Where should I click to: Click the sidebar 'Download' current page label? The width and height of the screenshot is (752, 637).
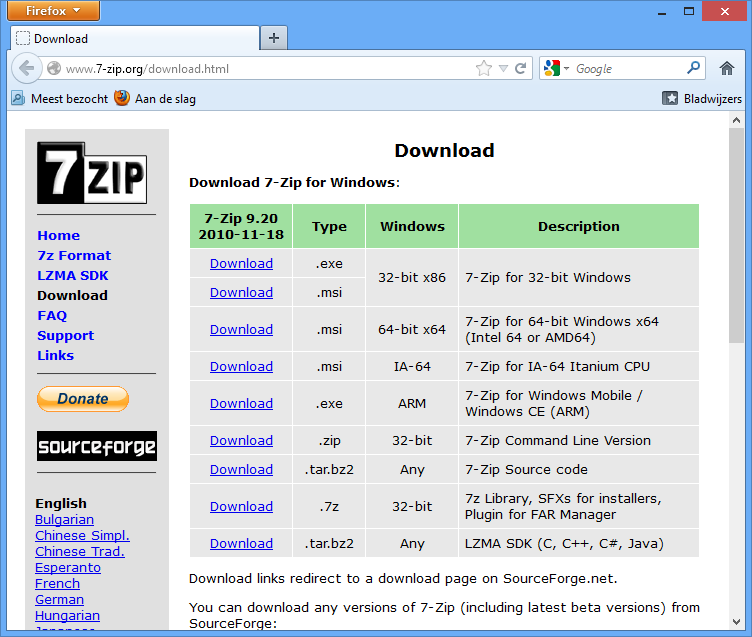pos(72,295)
